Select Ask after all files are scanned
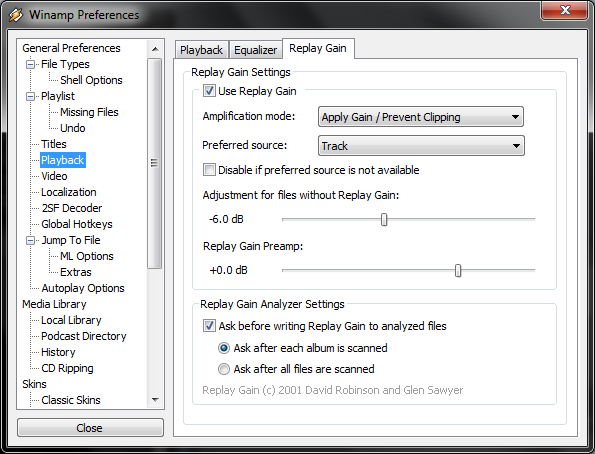The height and width of the screenshot is (454, 595). (224, 369)
